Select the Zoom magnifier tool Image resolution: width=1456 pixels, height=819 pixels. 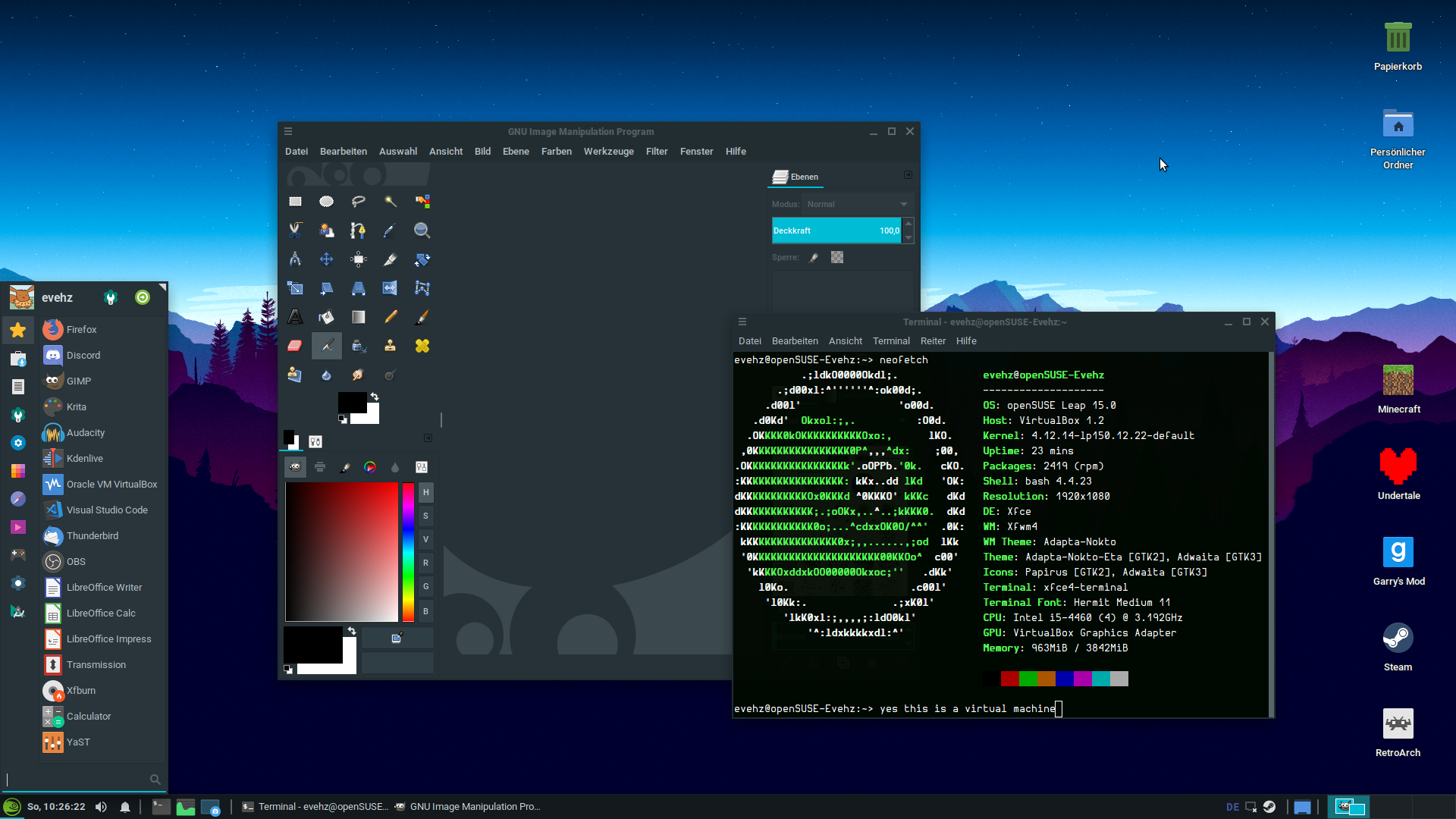(422, 231)
